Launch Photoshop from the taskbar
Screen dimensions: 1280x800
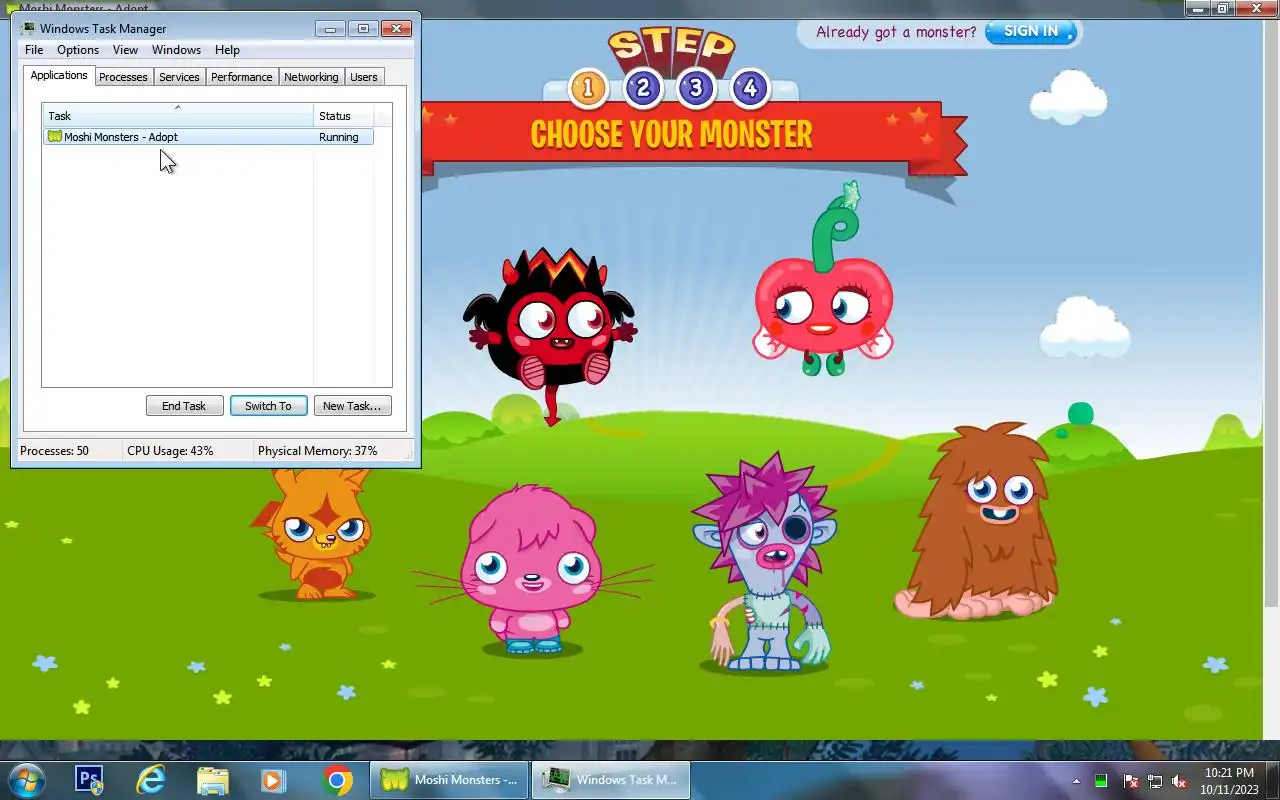coord(90,780)
